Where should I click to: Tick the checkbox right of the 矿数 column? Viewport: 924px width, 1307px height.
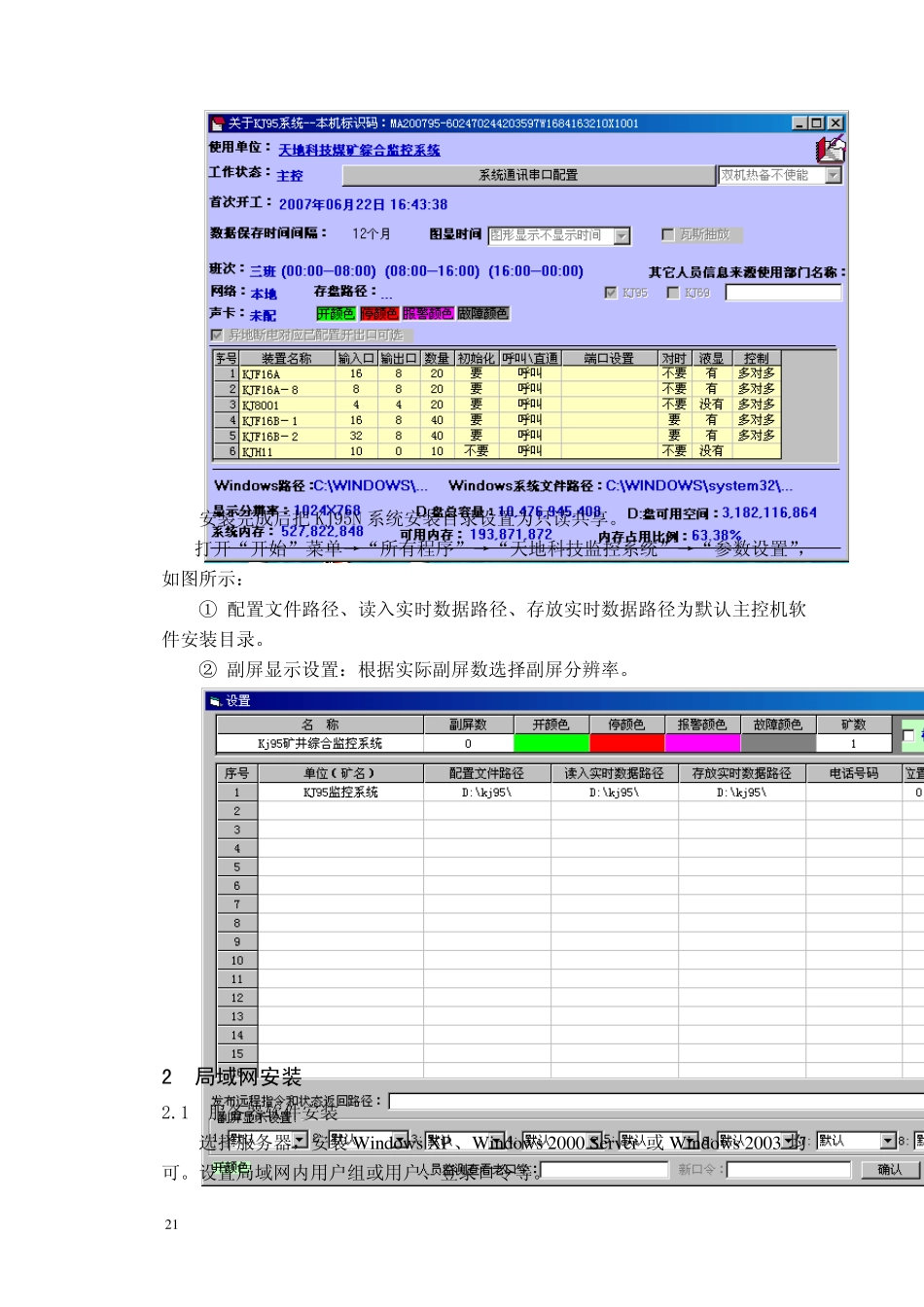tap(908, 736)
